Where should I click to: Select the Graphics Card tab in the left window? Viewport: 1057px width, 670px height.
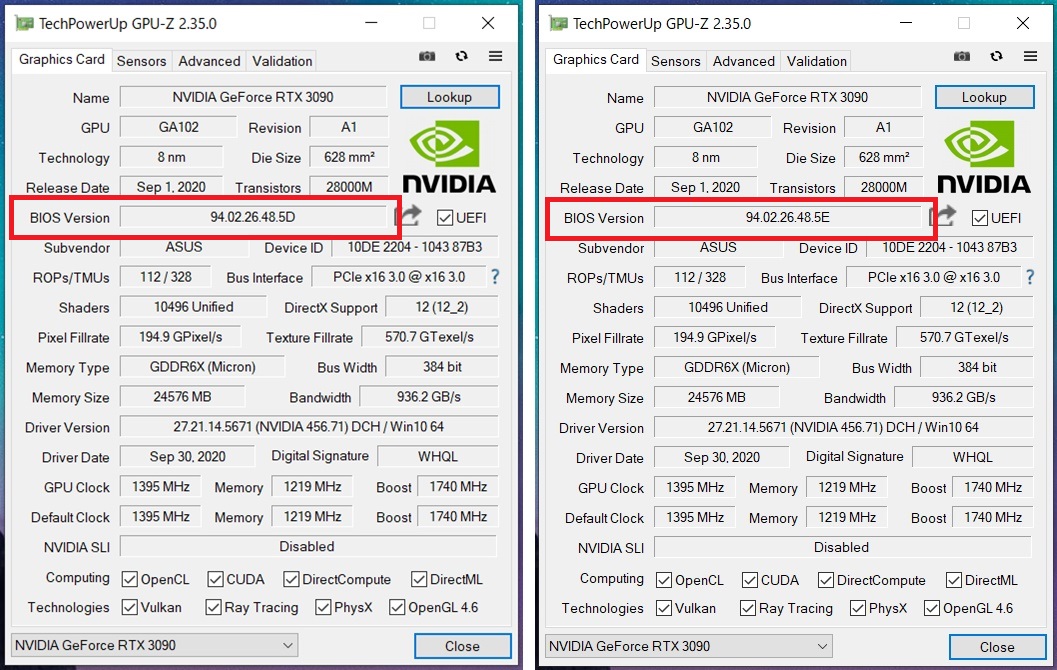pos(61,60)
